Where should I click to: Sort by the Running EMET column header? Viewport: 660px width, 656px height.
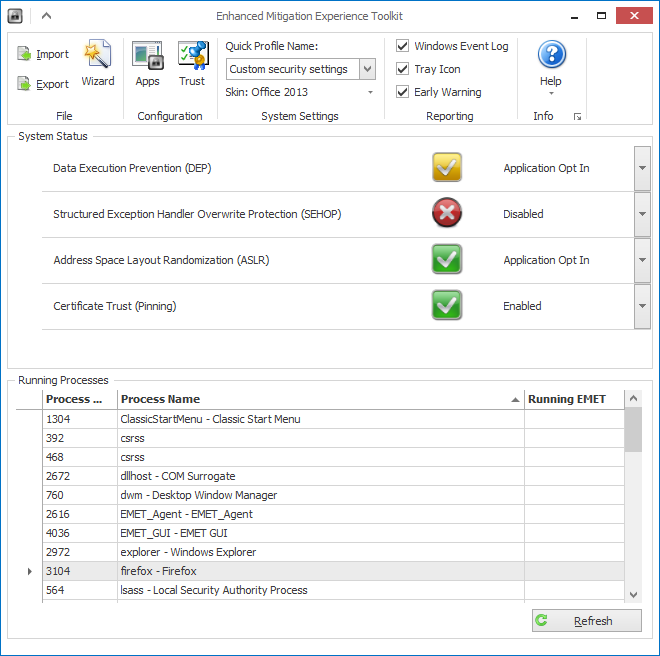574,399
